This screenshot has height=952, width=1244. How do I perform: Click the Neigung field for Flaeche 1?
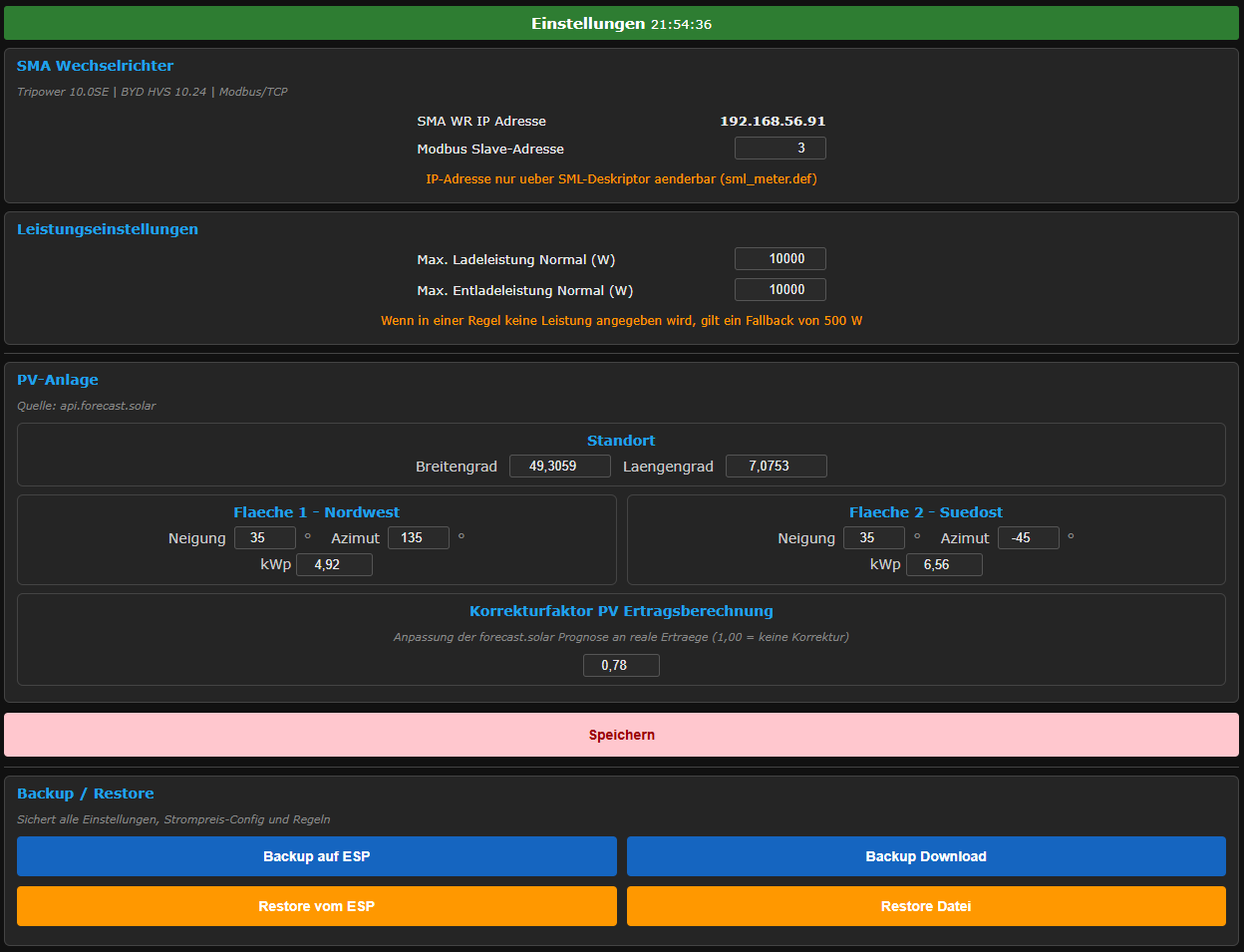point(265,538)
